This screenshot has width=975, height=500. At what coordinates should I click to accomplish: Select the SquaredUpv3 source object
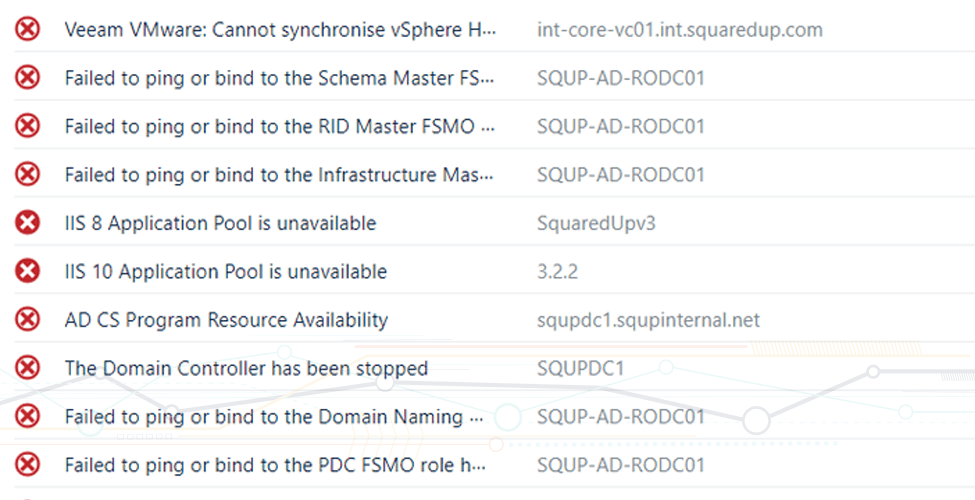pyautogui.click(x=596, y=223)
